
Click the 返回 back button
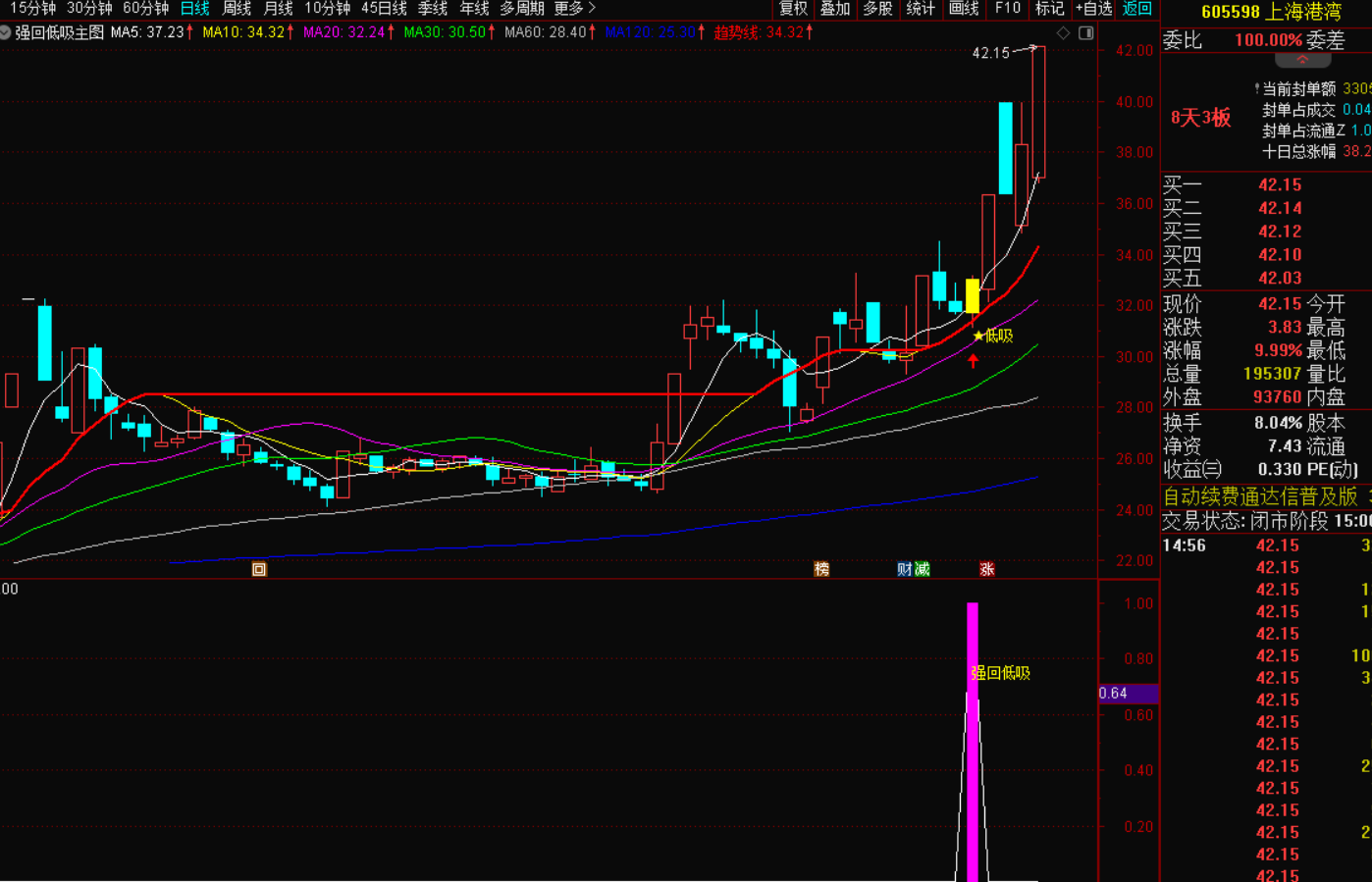[1137, 9]
